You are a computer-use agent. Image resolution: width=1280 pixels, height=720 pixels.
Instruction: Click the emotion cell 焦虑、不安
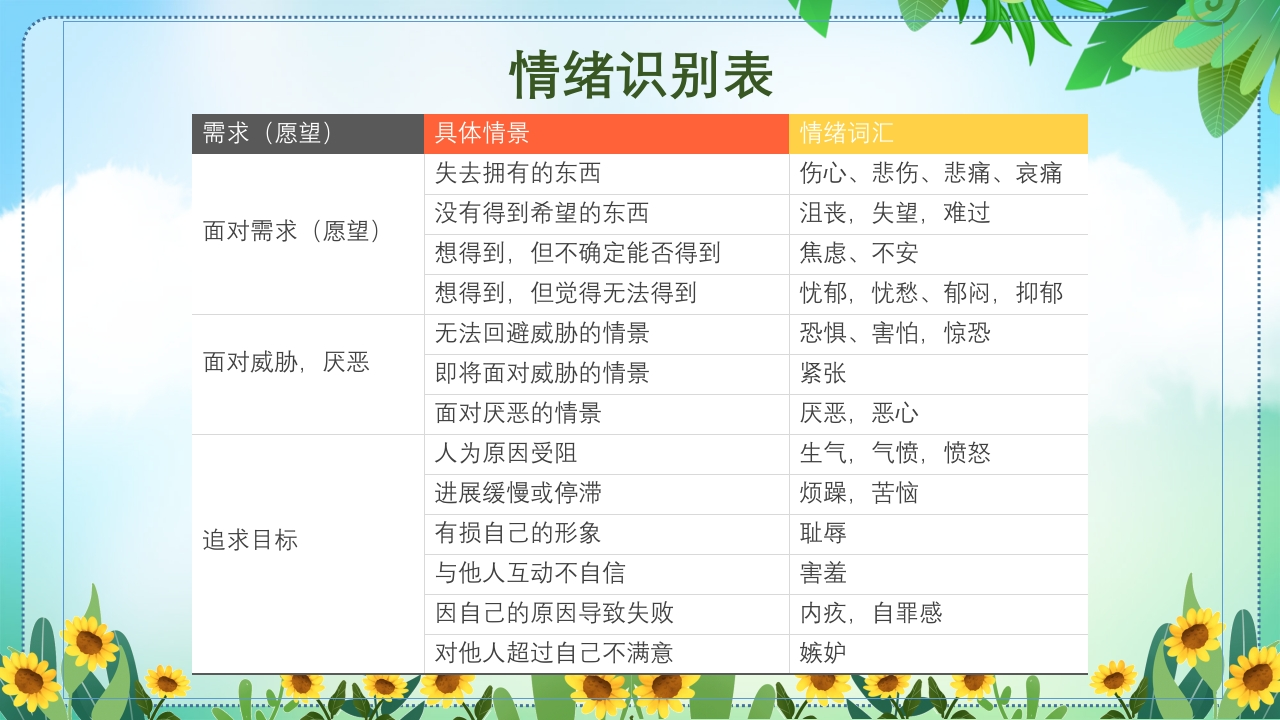click(937, 254)
